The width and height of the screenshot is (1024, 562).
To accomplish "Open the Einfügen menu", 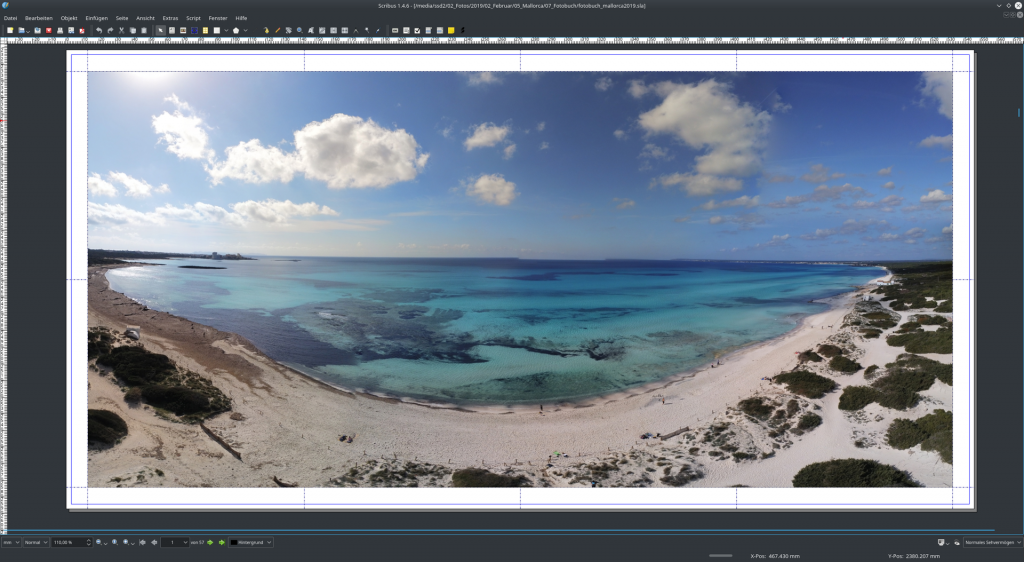I will tap(96, 18).
